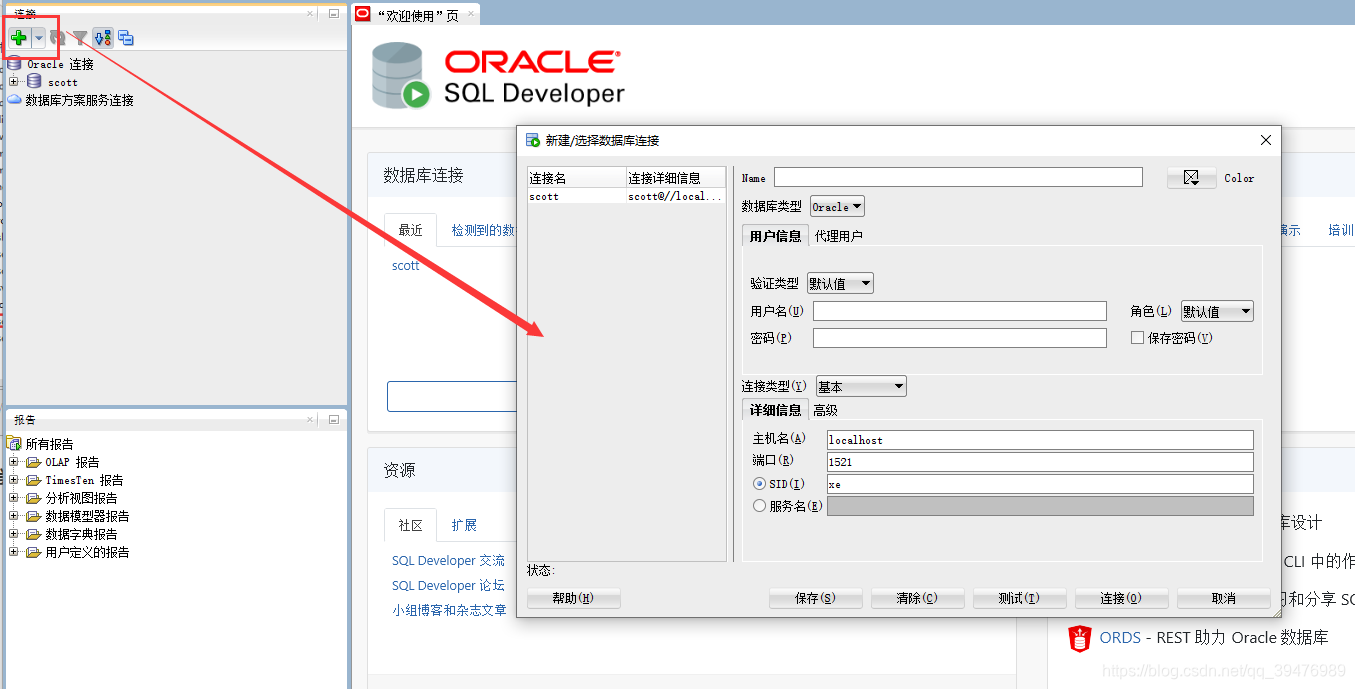Close the 报告 panel using its small x
1355x689 pixels.
pos(310,420)
